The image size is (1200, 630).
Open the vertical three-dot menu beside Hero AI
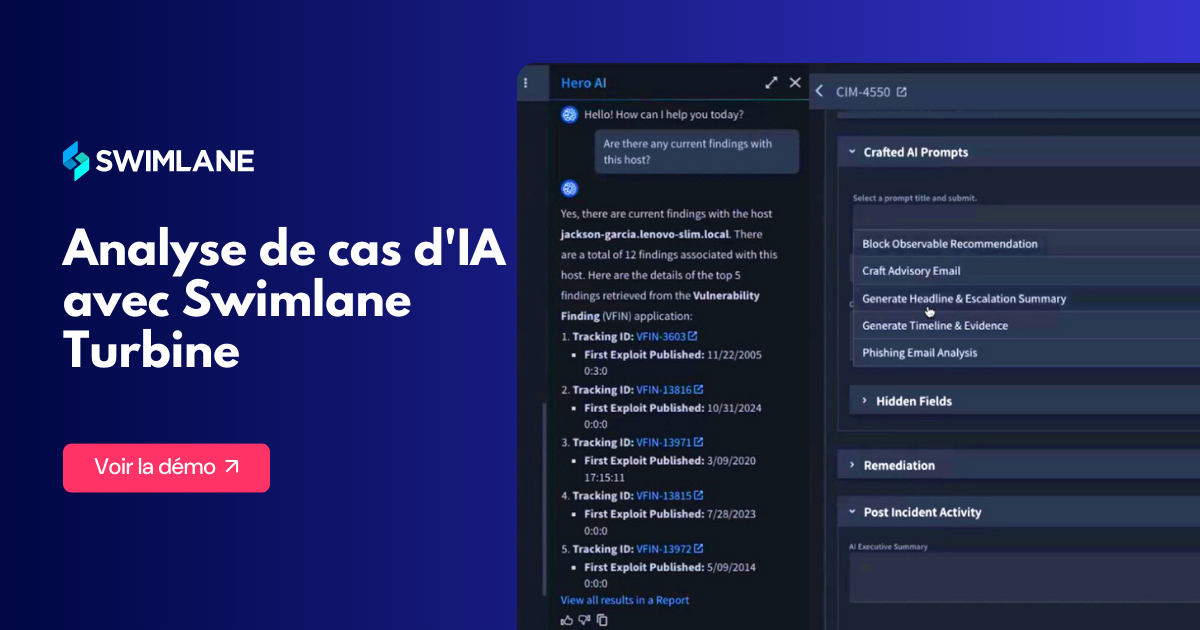[x=526, y=83]
